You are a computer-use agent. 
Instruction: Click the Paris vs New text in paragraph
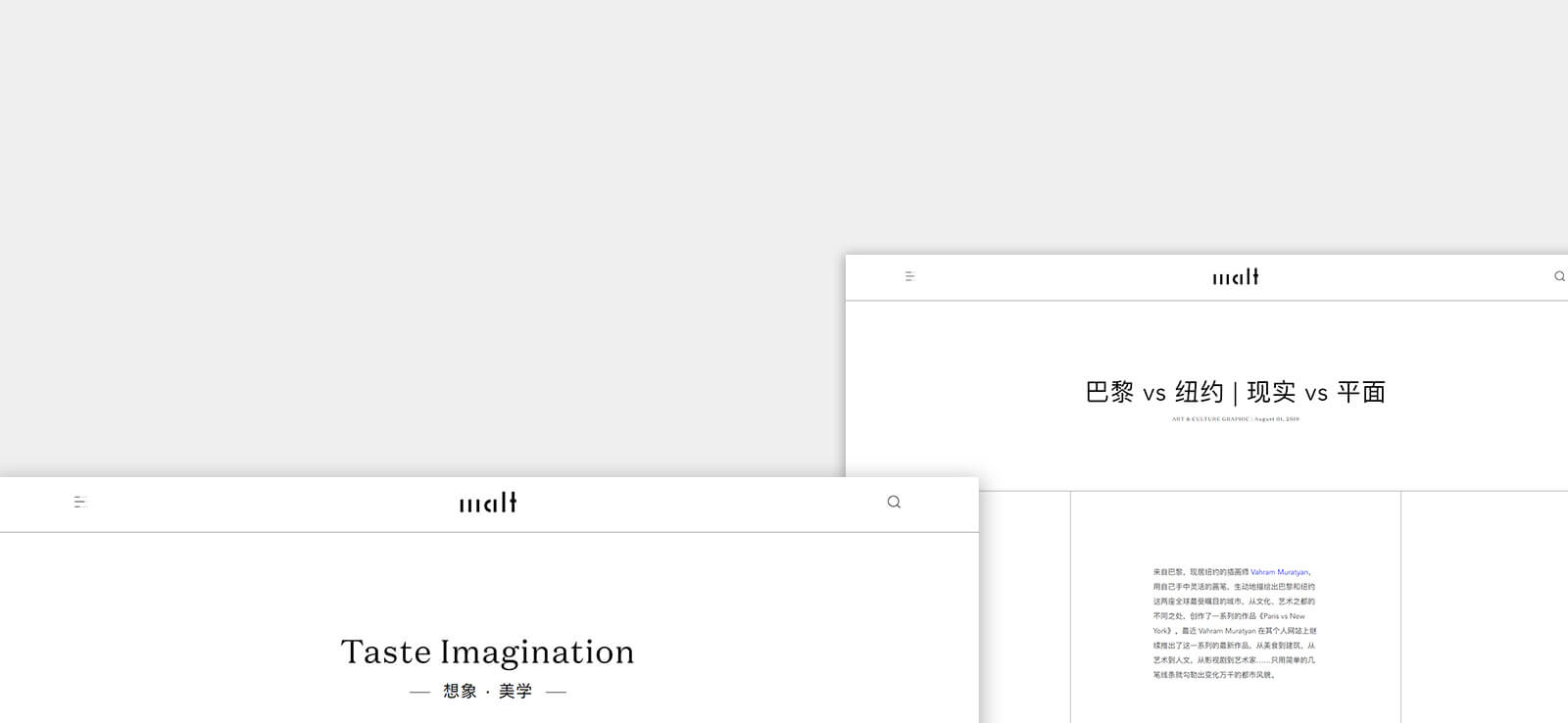(1283, 616)
